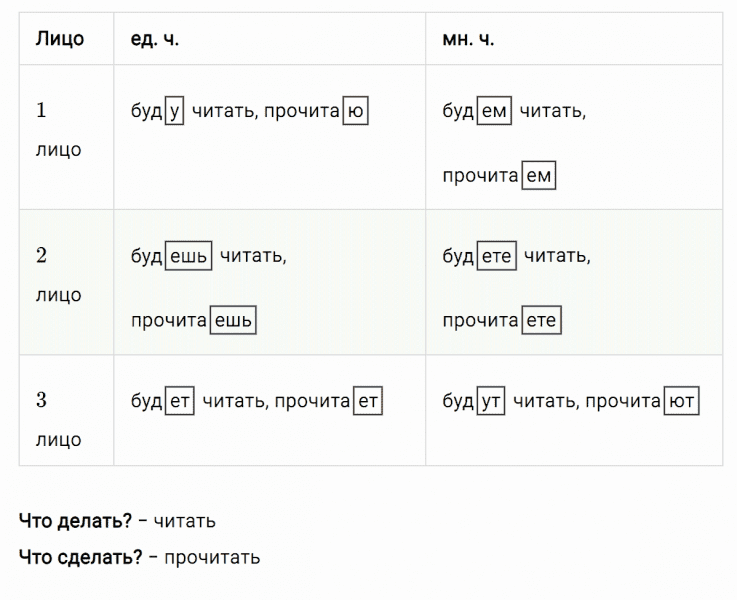The width and height of the screenshot is (737, 600).
Task: Click the "Лицо" column header
Action: (60, 39)
